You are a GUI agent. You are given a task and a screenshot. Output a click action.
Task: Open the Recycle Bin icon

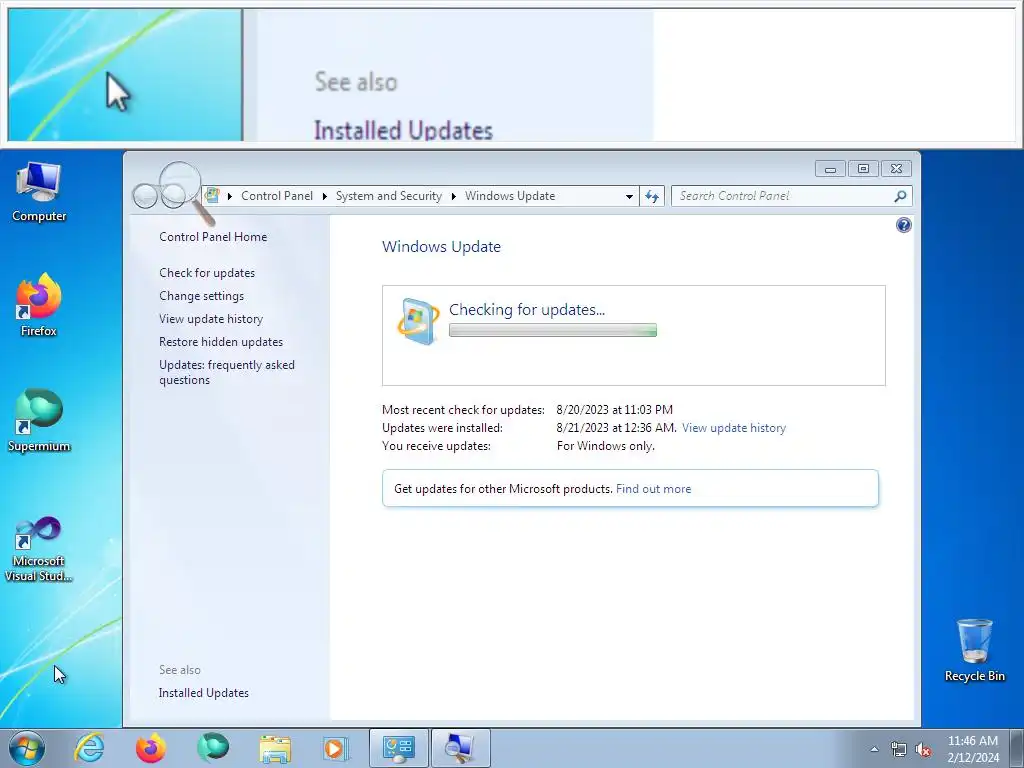pos(974,650)
